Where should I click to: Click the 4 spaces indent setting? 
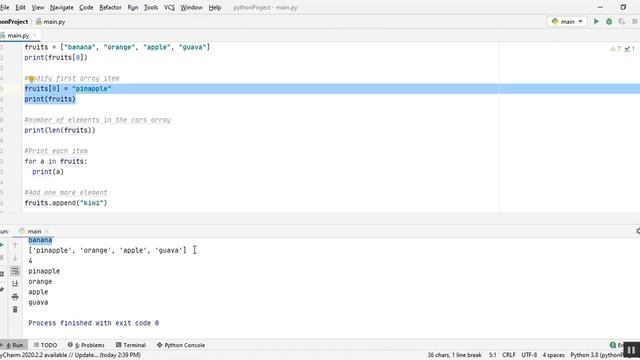(x=553, y=355)
